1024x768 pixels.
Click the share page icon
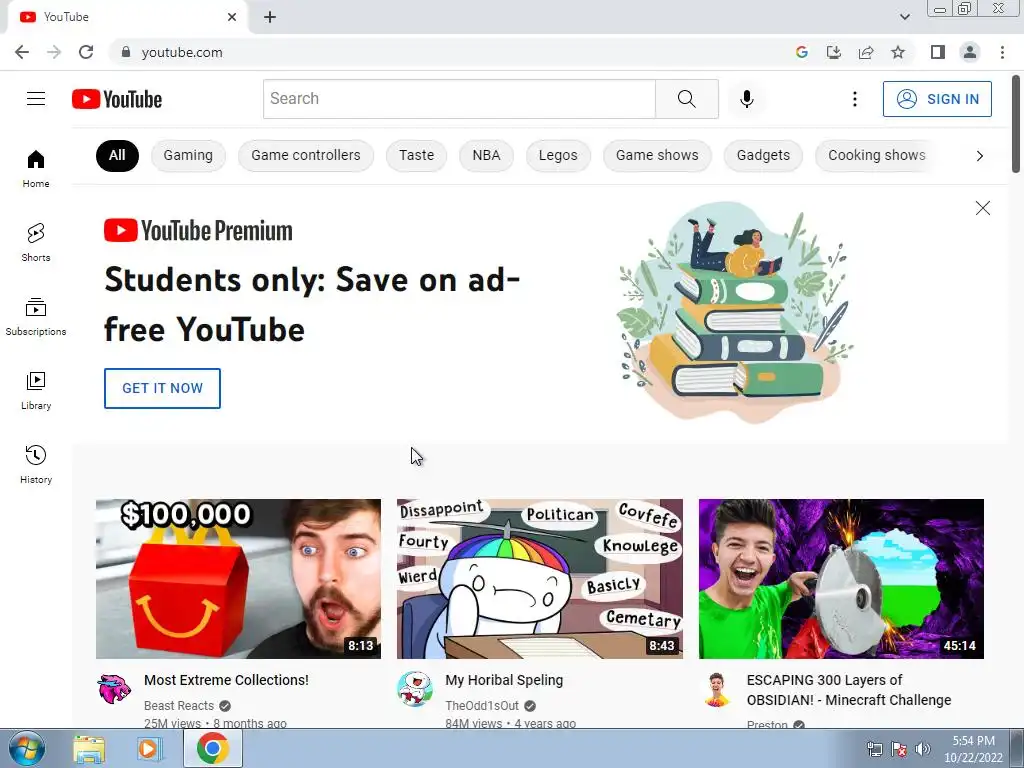point(866,52)
